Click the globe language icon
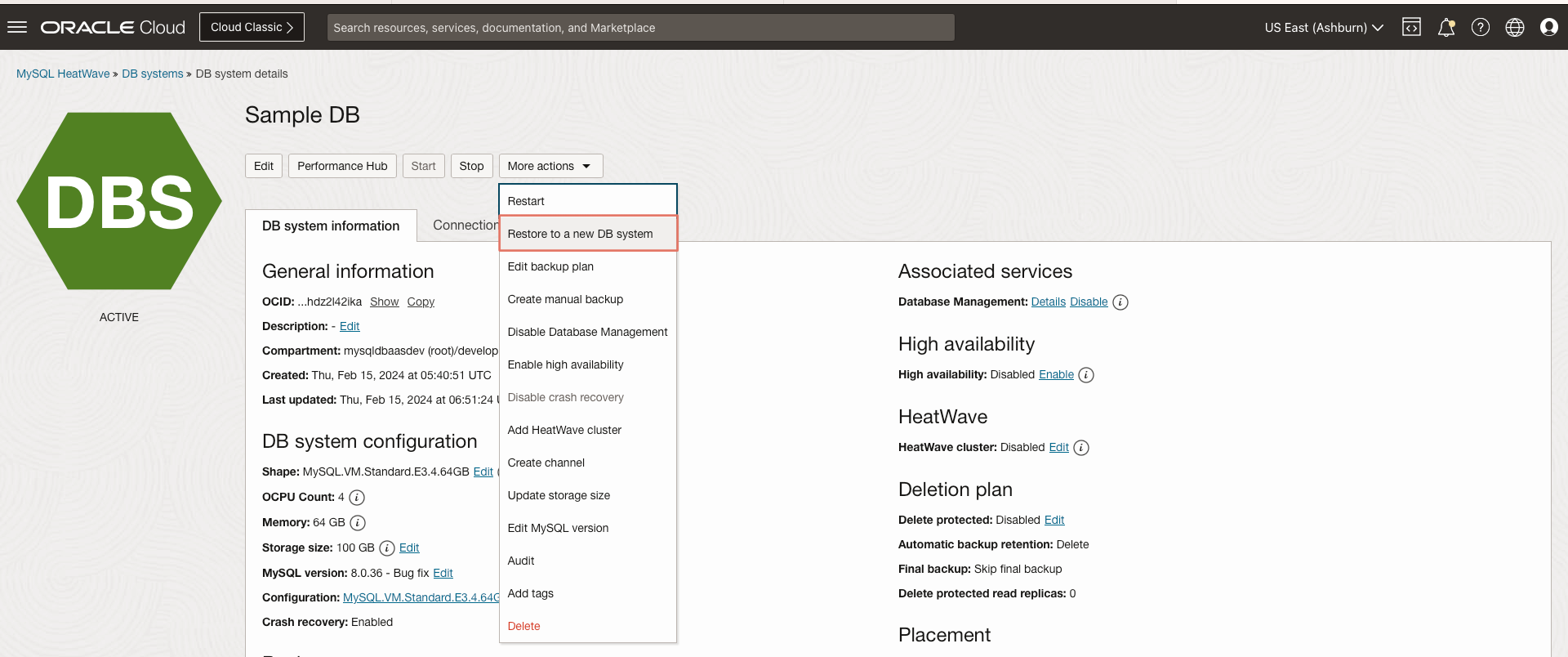The width and height of the screenshot is (1568, 657). coord(1515,27)
